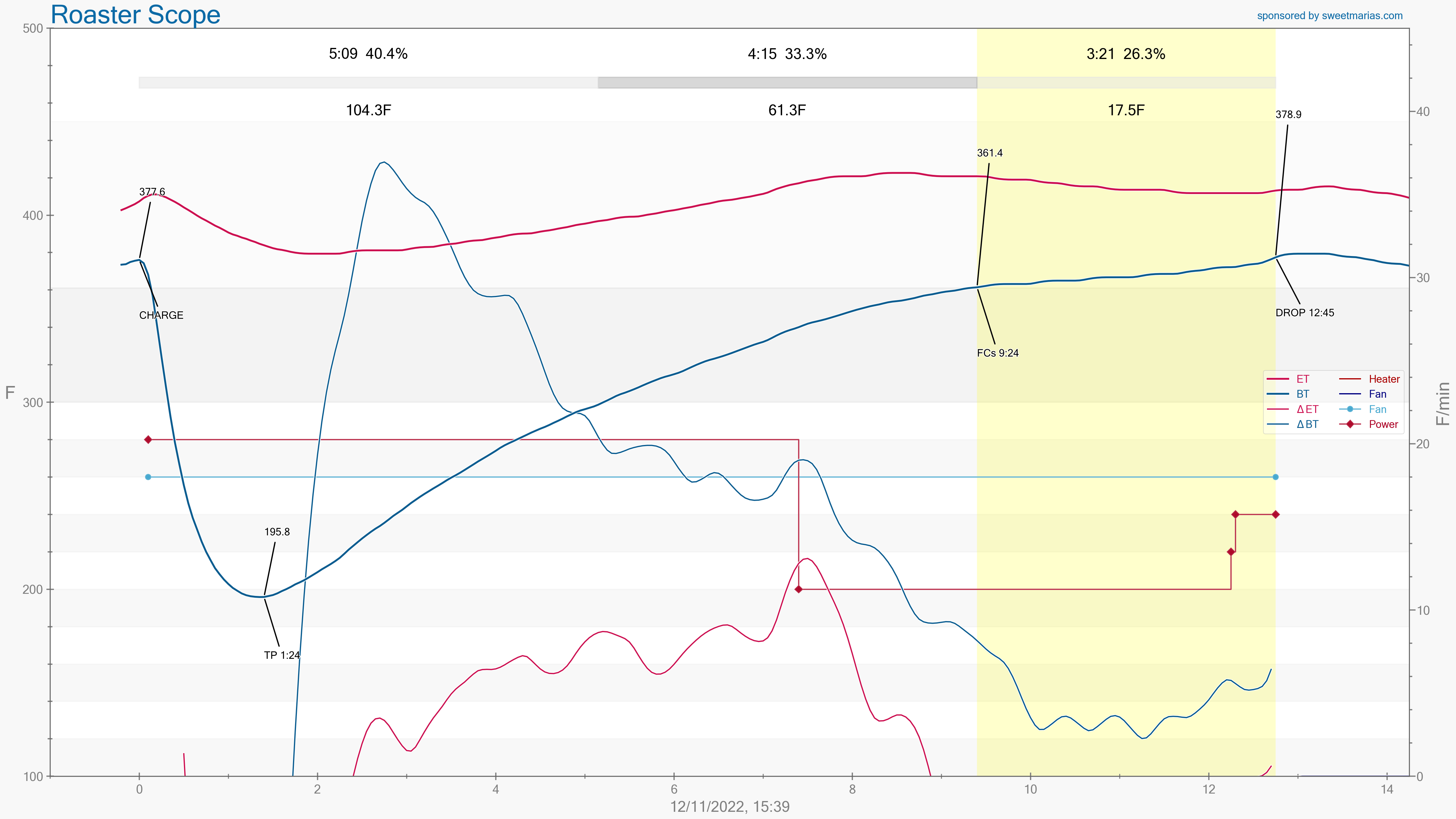Image resolution: width=1456 pixels, height=819 pixels.
Task: Click the light-blue Fan dot icon in legend
Action: pos(1350,410)
